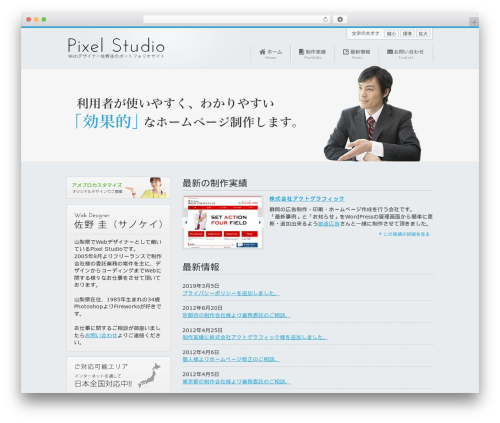
Task: Click the アメブロカスタマイズ banner
Action: [x=118, y=188]
